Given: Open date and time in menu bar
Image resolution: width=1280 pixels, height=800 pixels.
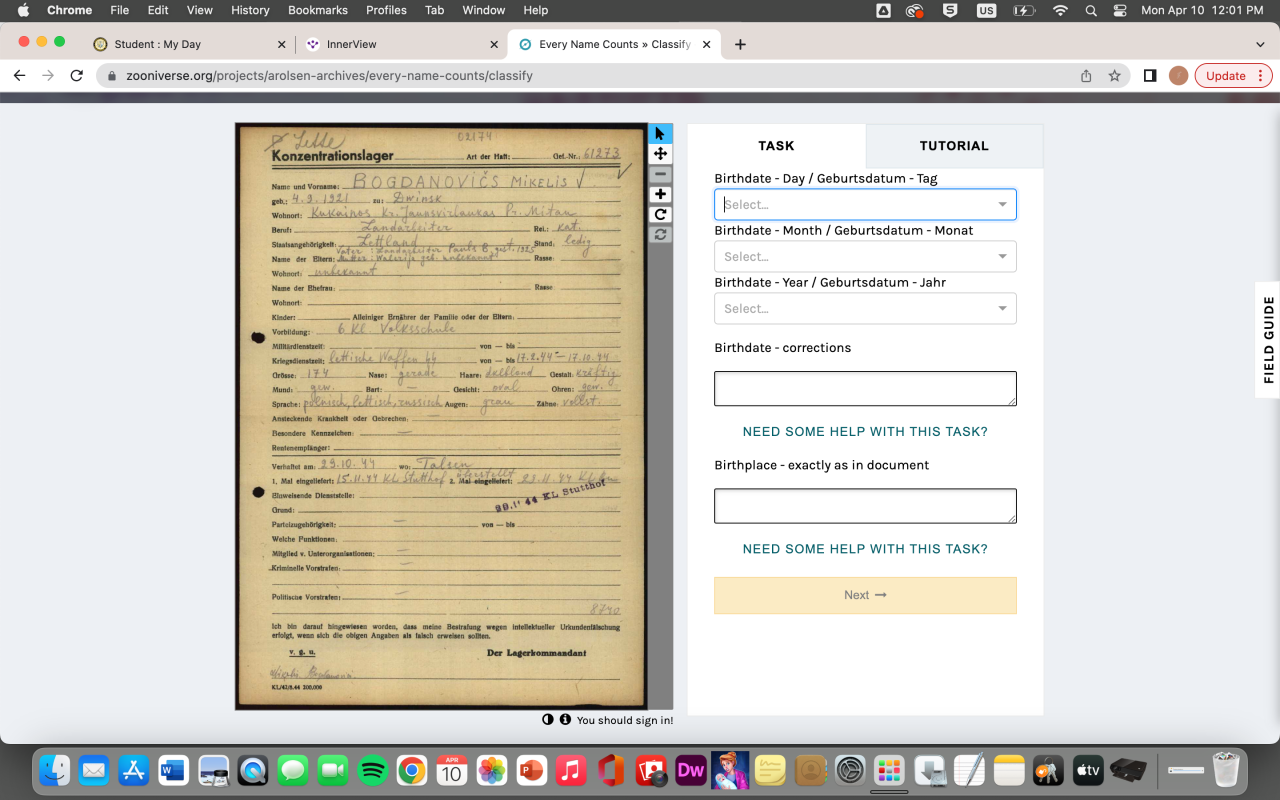Looking at the screenshot, I should pos(1202,10).
